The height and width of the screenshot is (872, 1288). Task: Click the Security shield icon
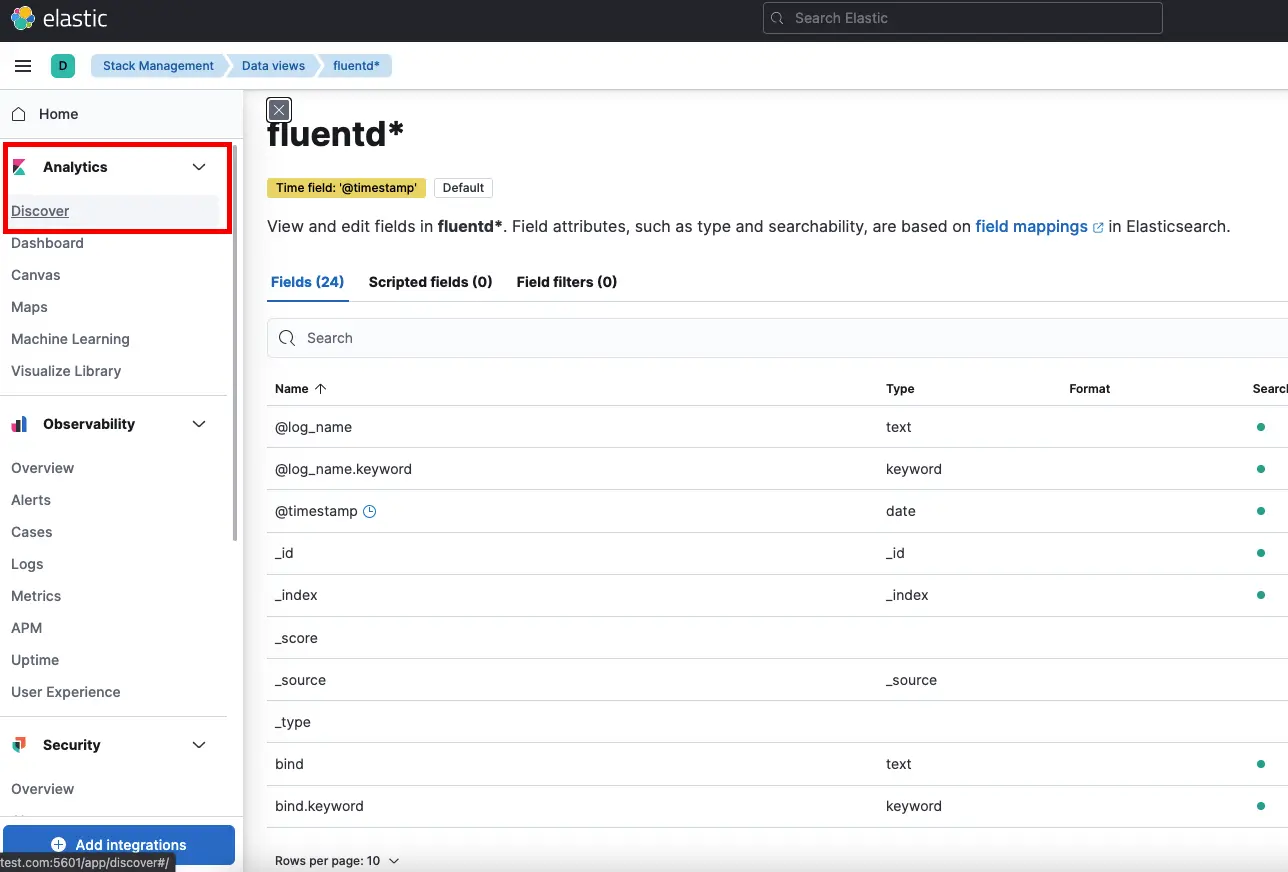19,744
